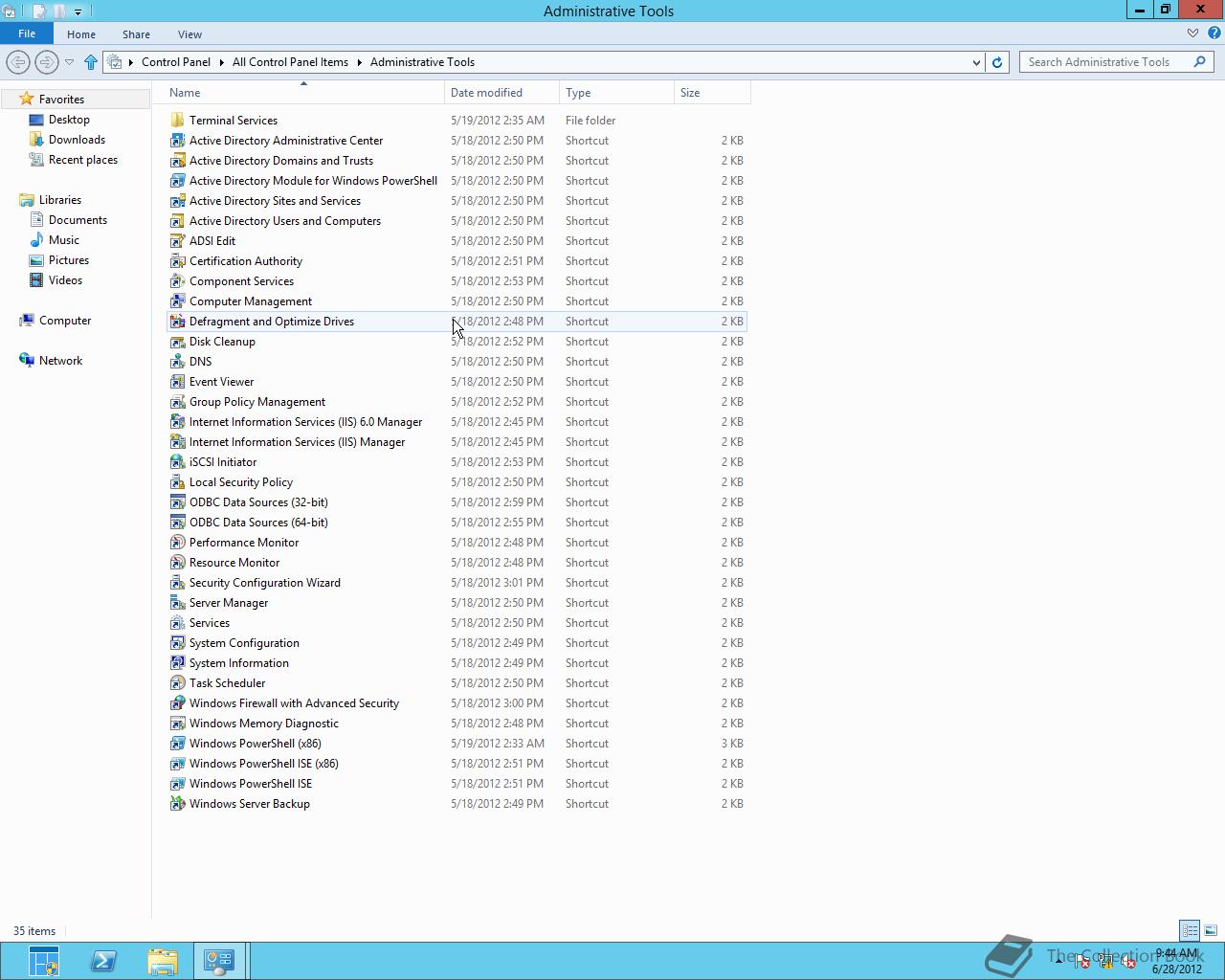The height and width of the screenshot is (980, 1225).
Task: Select Internet Information Services (IIS) 6.0 Manager
Action: click(x=457, y=422)
